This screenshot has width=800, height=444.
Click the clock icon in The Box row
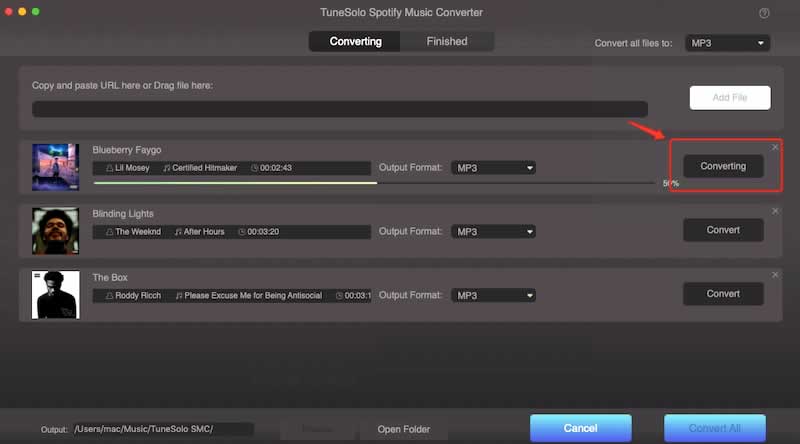point(339,295)
